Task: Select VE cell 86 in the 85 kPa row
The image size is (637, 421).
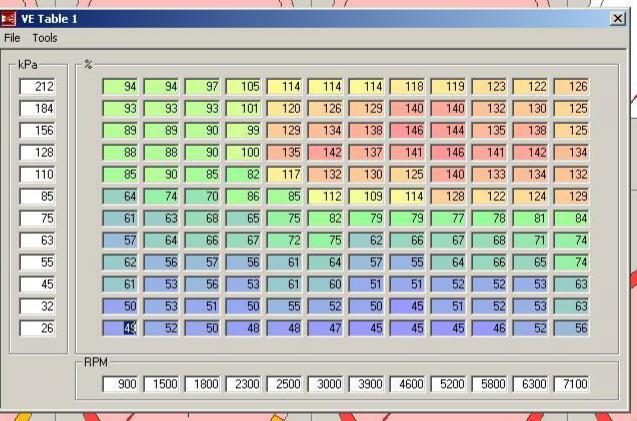Action: pyautogui.click(x=243, y=196)
